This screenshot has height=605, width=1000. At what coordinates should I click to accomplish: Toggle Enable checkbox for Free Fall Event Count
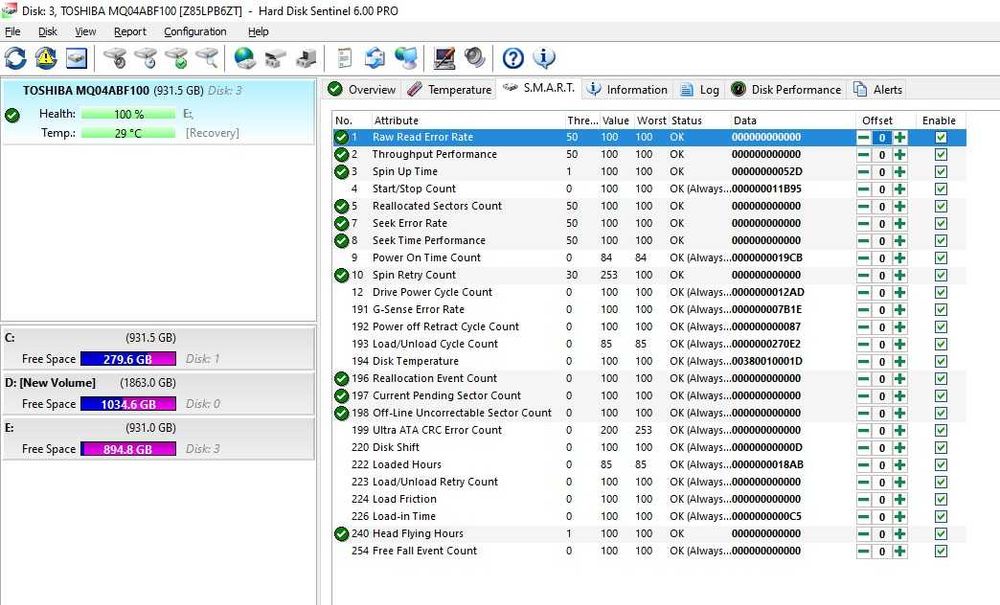pyautogui.click(x=941, y=551)
